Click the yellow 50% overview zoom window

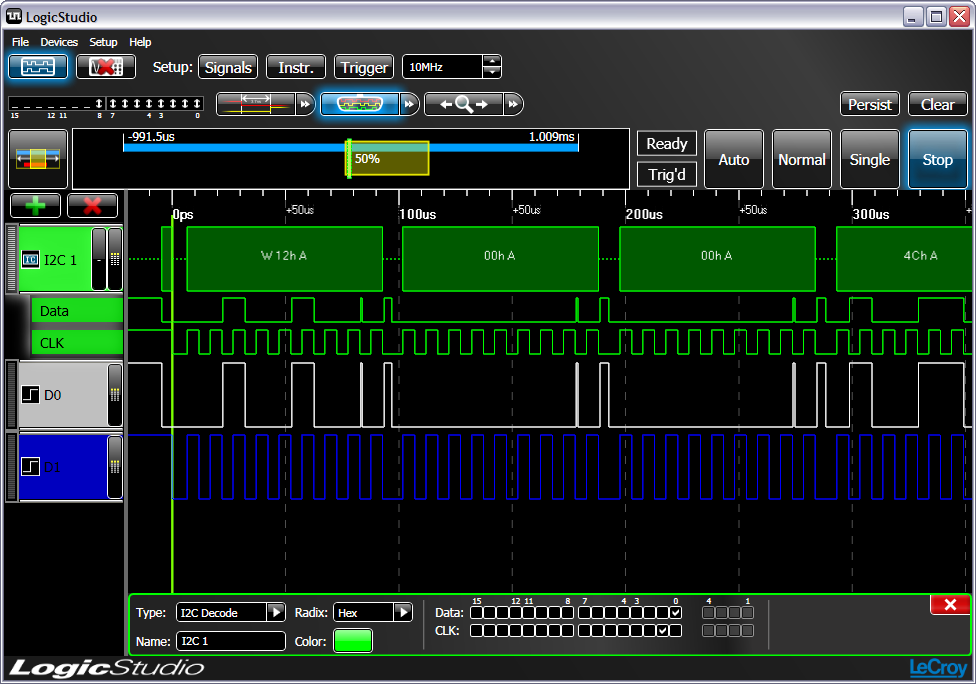tap(388, 158)
